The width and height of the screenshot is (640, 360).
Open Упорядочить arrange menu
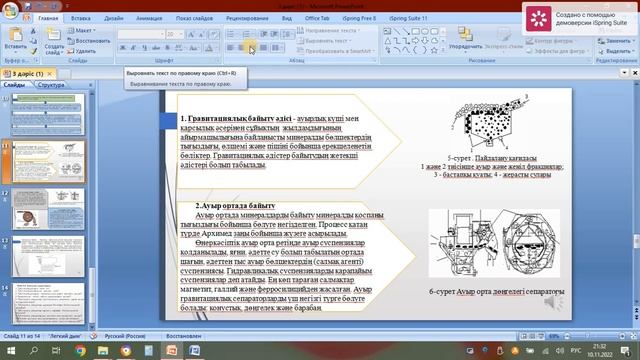[465, 39]
